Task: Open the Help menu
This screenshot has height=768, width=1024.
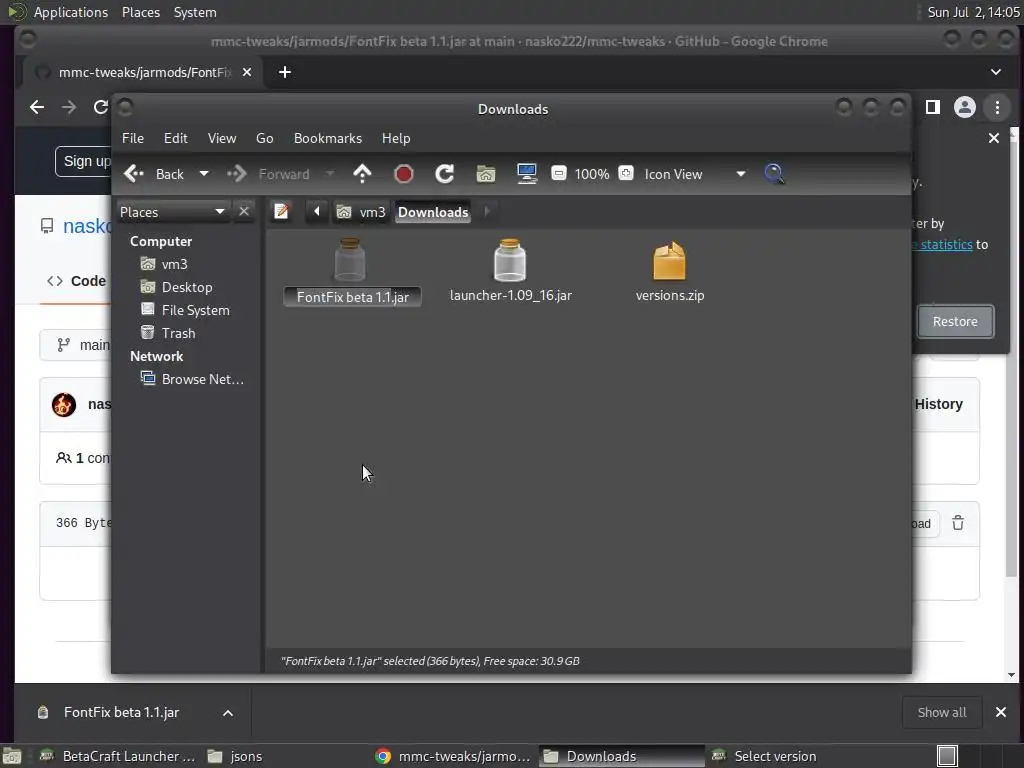Action: (396, 138)
